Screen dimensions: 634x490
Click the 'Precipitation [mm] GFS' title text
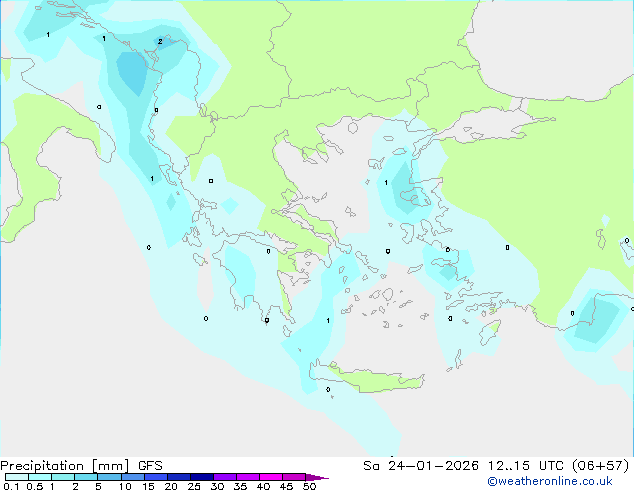point(81,466)
